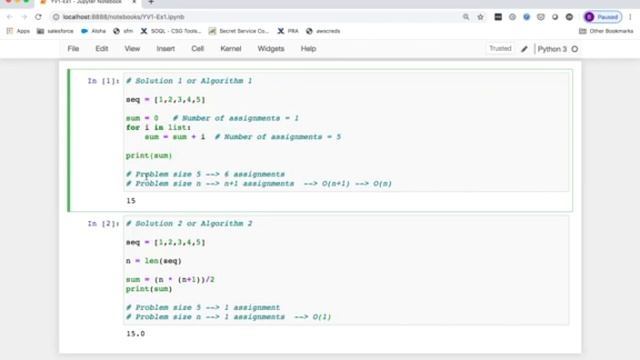Select the Solution 1 code cell editor

pyautogui.click(x=346, y=132)
